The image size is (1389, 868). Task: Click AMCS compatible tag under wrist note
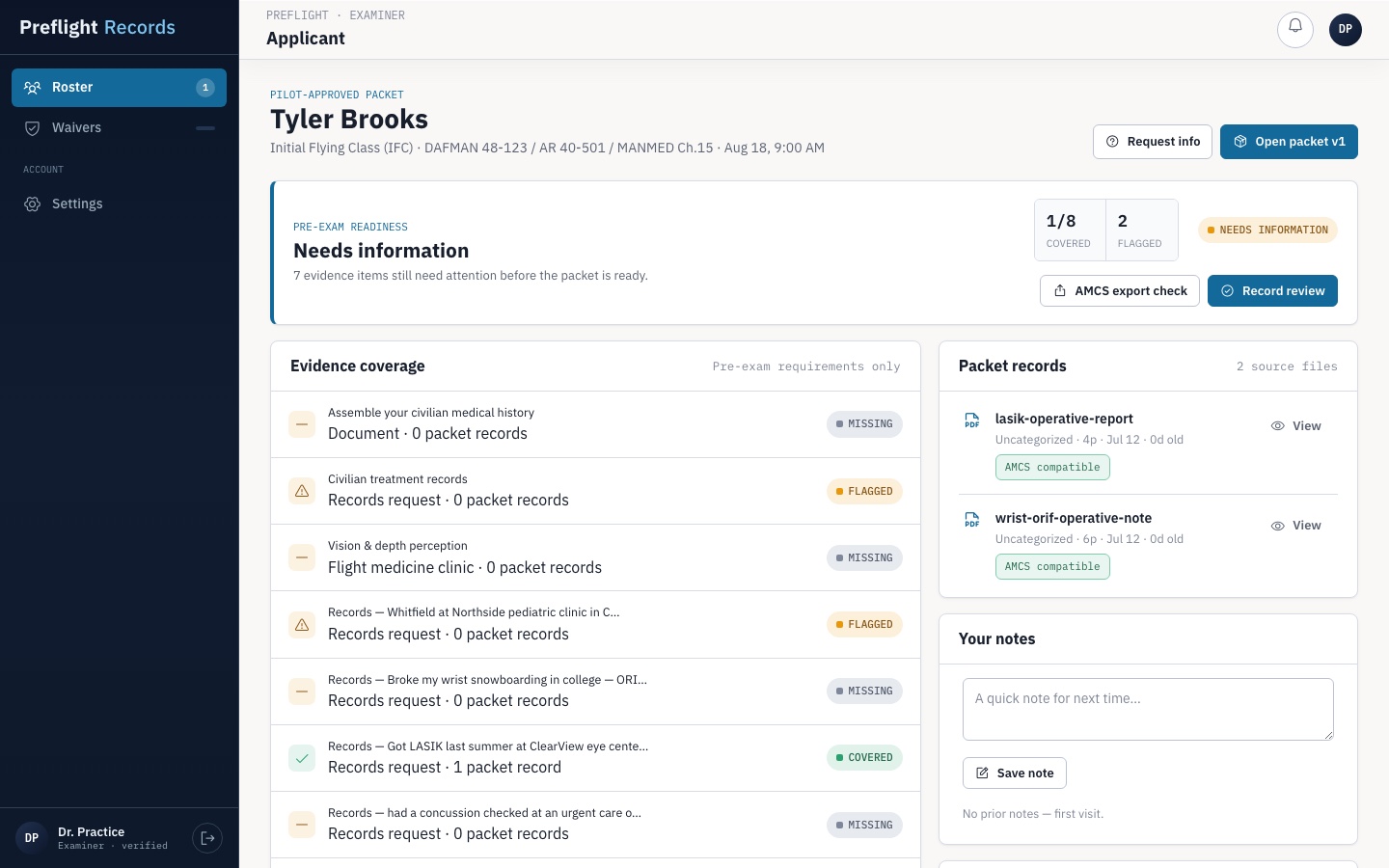(1052, 567)
